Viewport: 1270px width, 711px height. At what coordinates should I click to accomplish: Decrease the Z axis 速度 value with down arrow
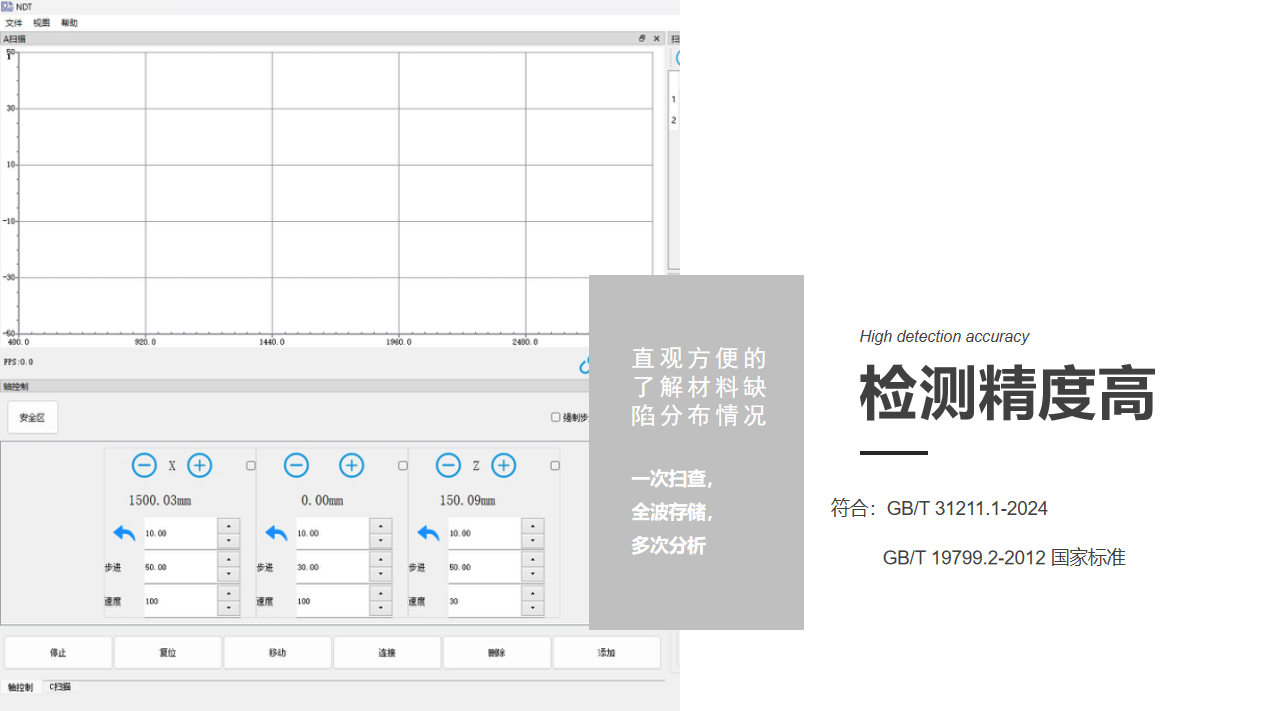pyautogui.click(x=533, y=608)
